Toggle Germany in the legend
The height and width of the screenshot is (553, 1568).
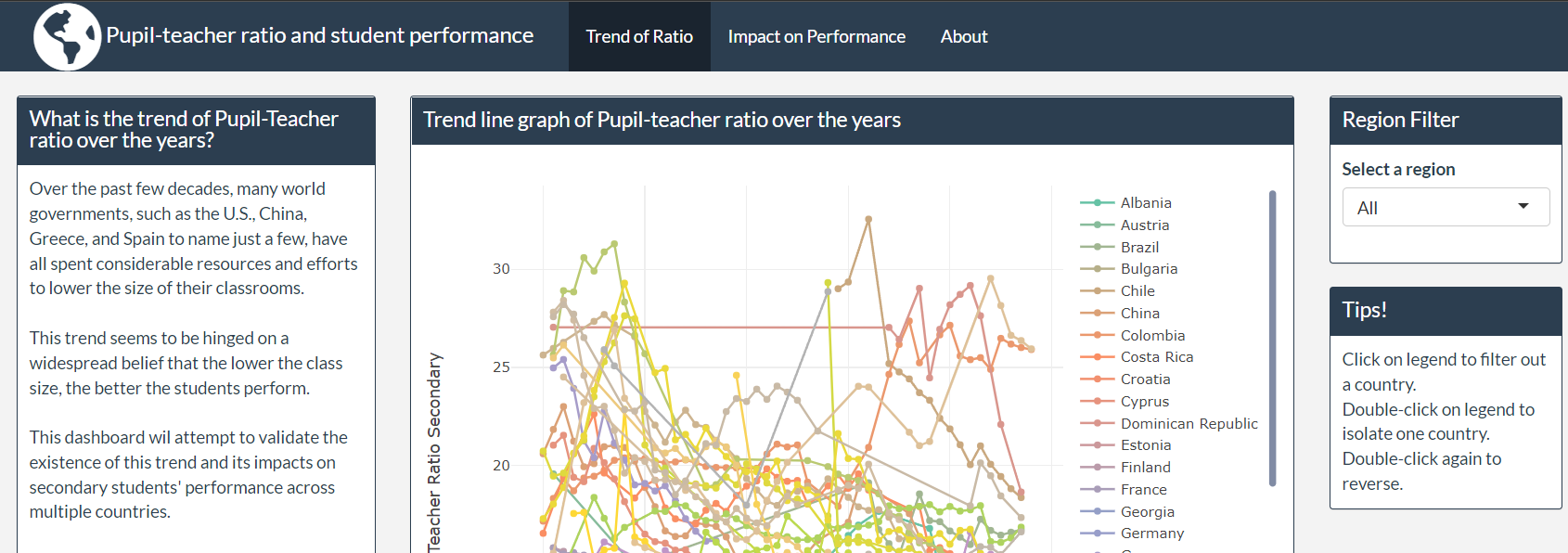tap(1151, 534)
